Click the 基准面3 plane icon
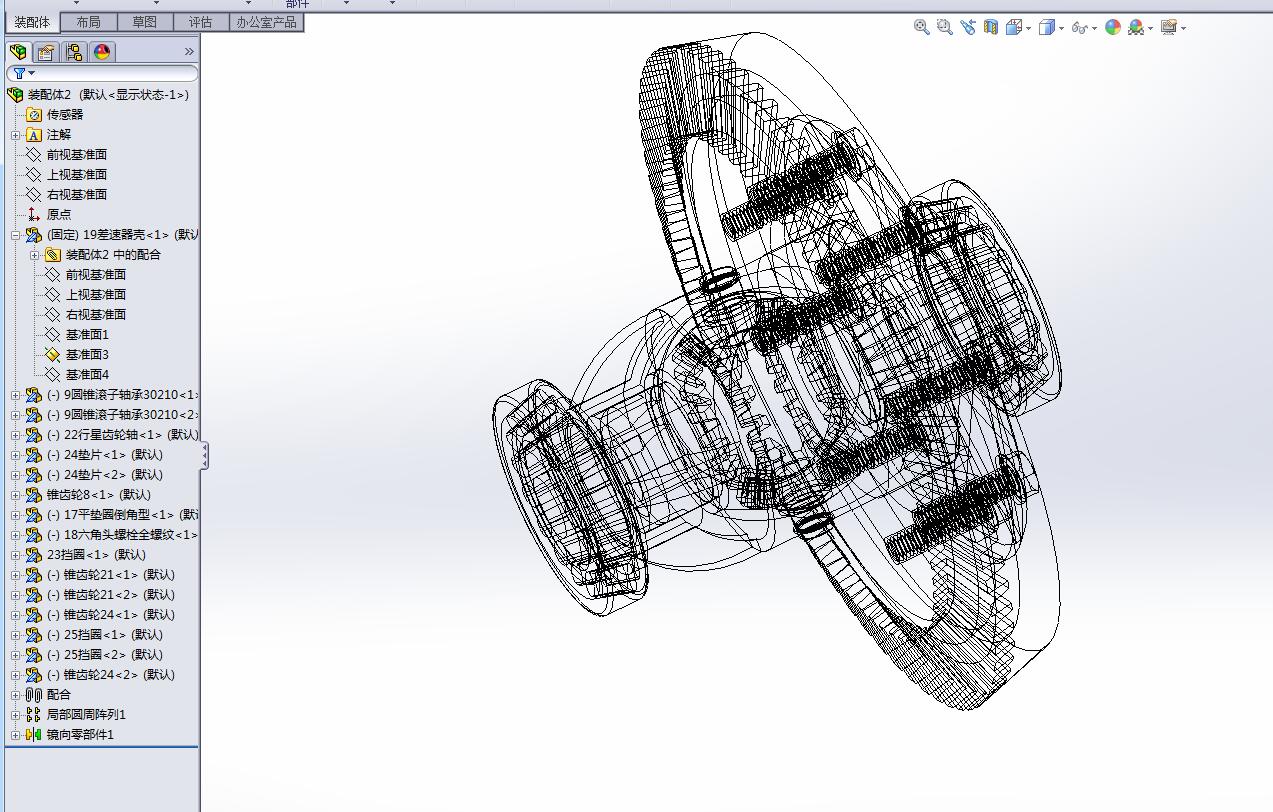 coord(53,354)
